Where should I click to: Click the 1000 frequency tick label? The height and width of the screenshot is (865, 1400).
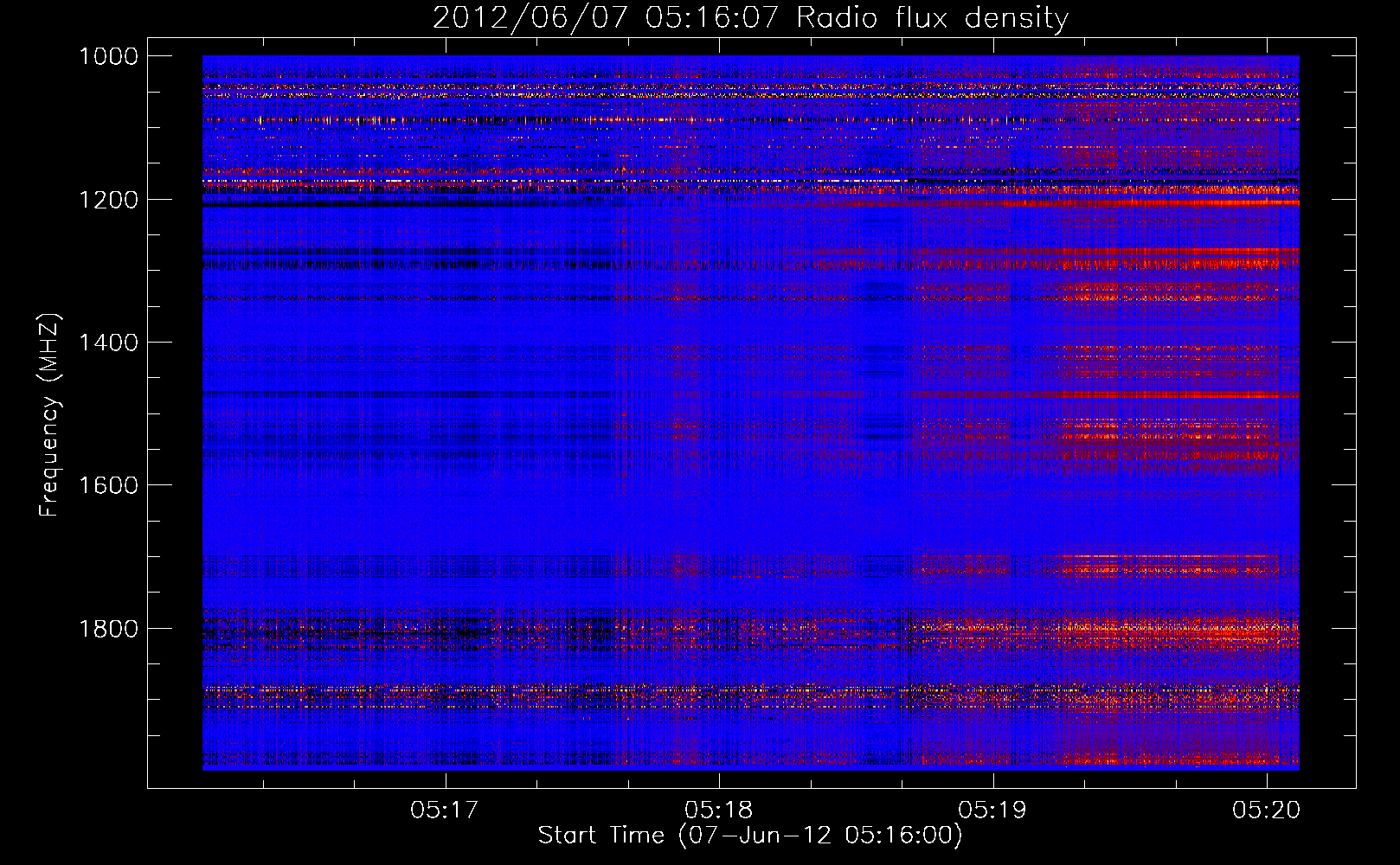click(x=108, y=56)
